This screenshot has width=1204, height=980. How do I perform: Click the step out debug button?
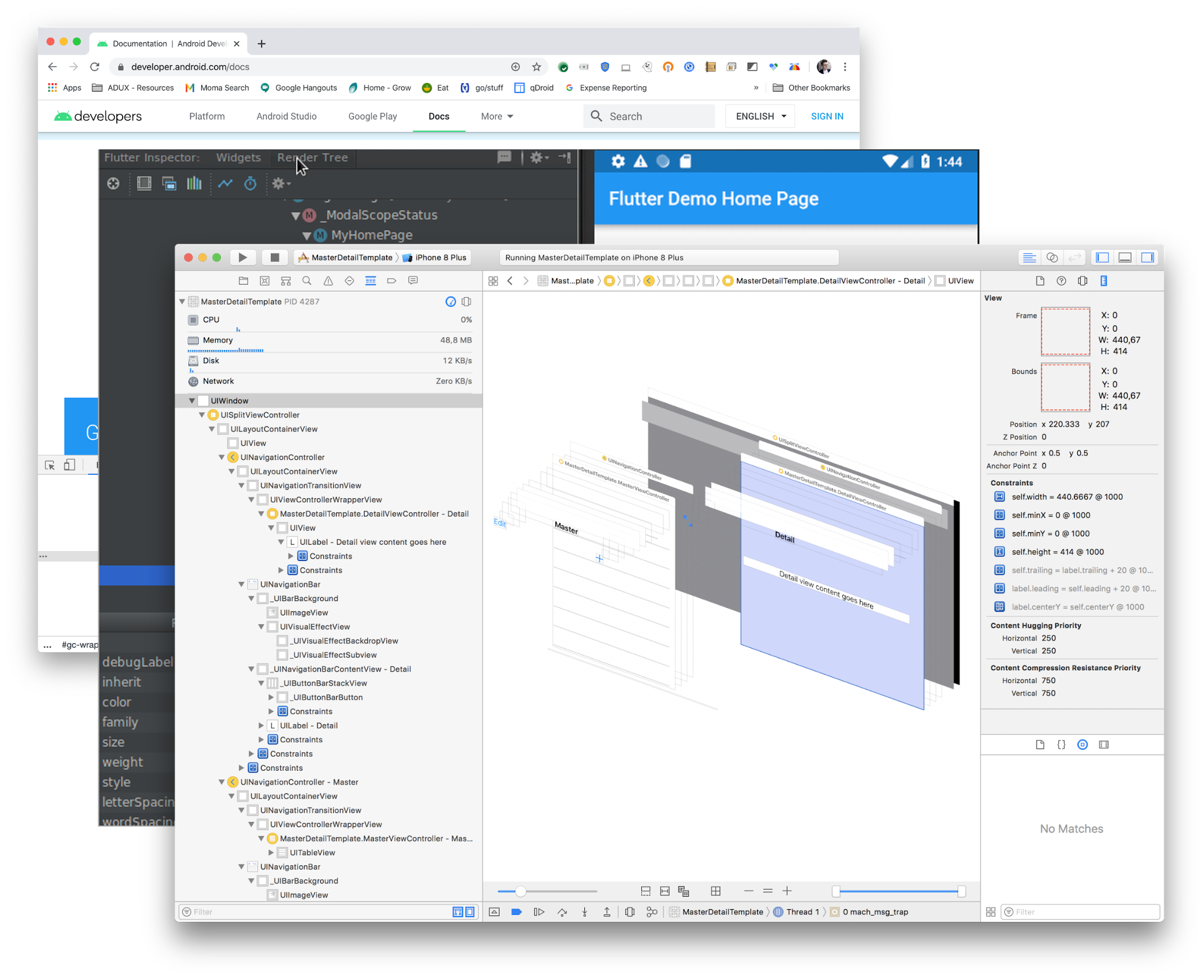(606, 912)
